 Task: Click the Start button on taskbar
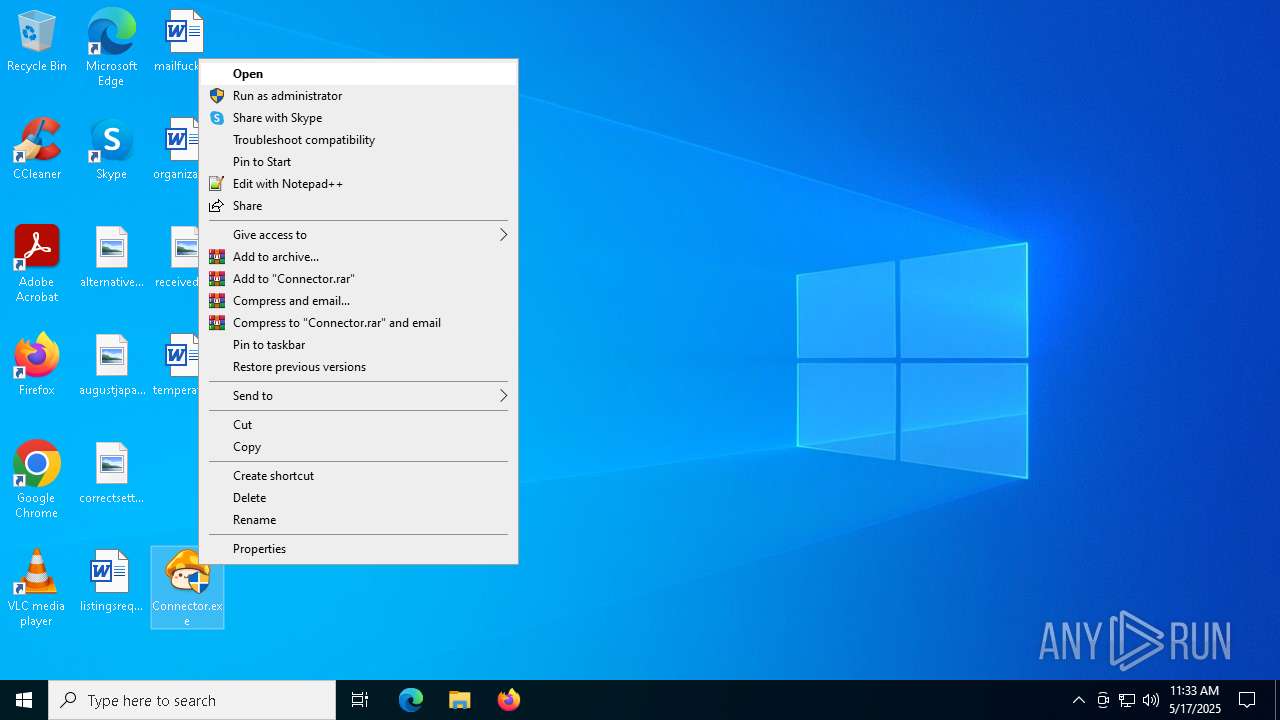click(24, 700)
